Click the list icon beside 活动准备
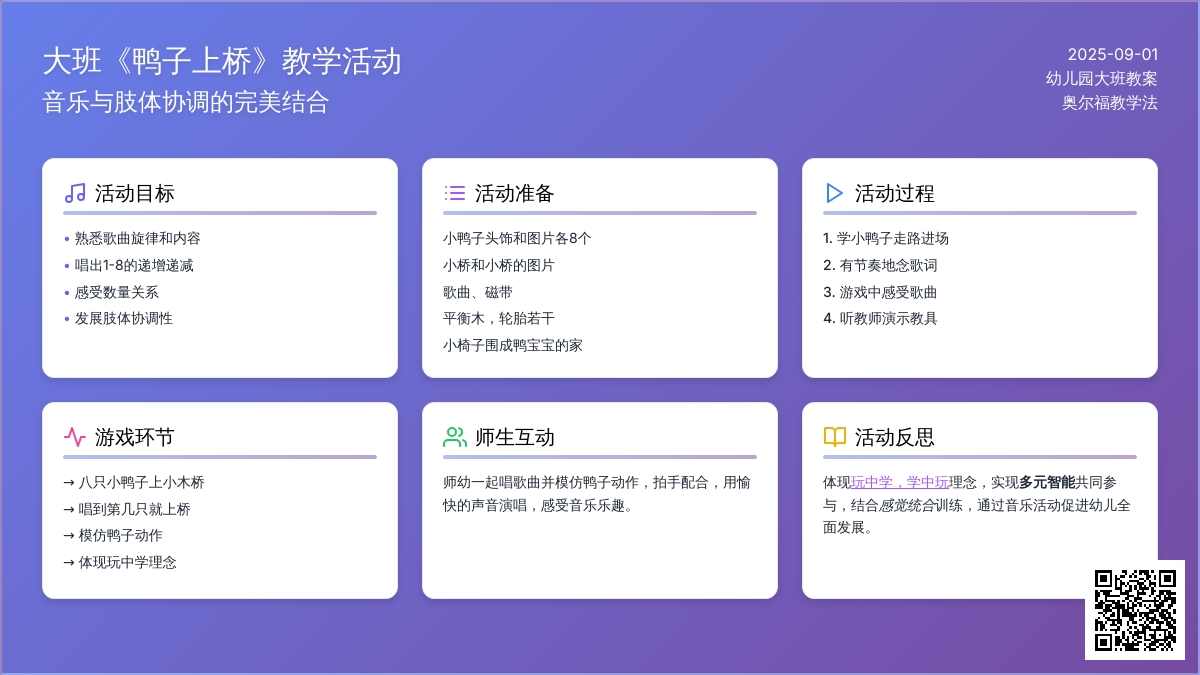 [455, 193]
